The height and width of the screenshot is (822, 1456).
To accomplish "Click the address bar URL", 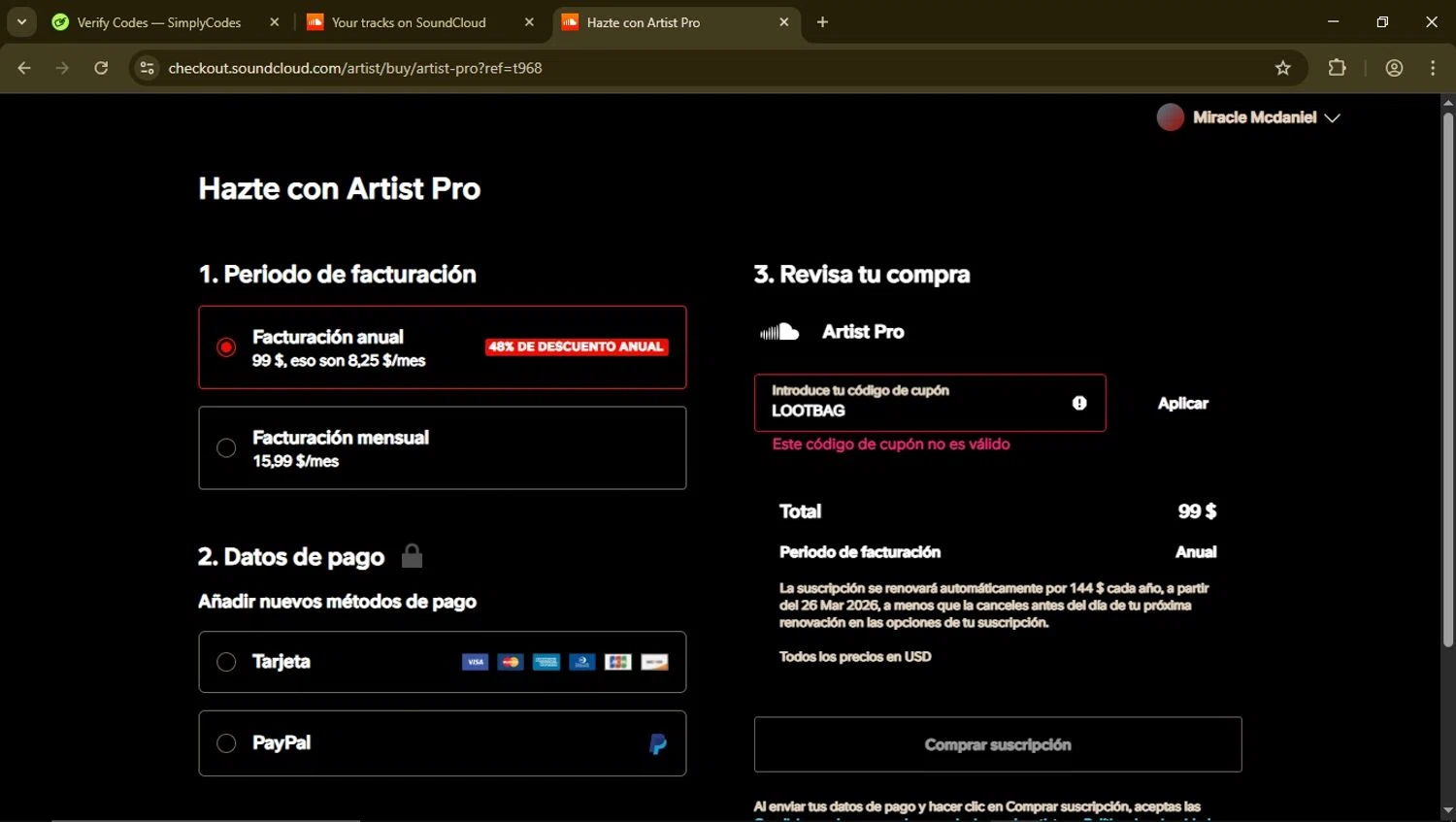I will coord(355,68).
